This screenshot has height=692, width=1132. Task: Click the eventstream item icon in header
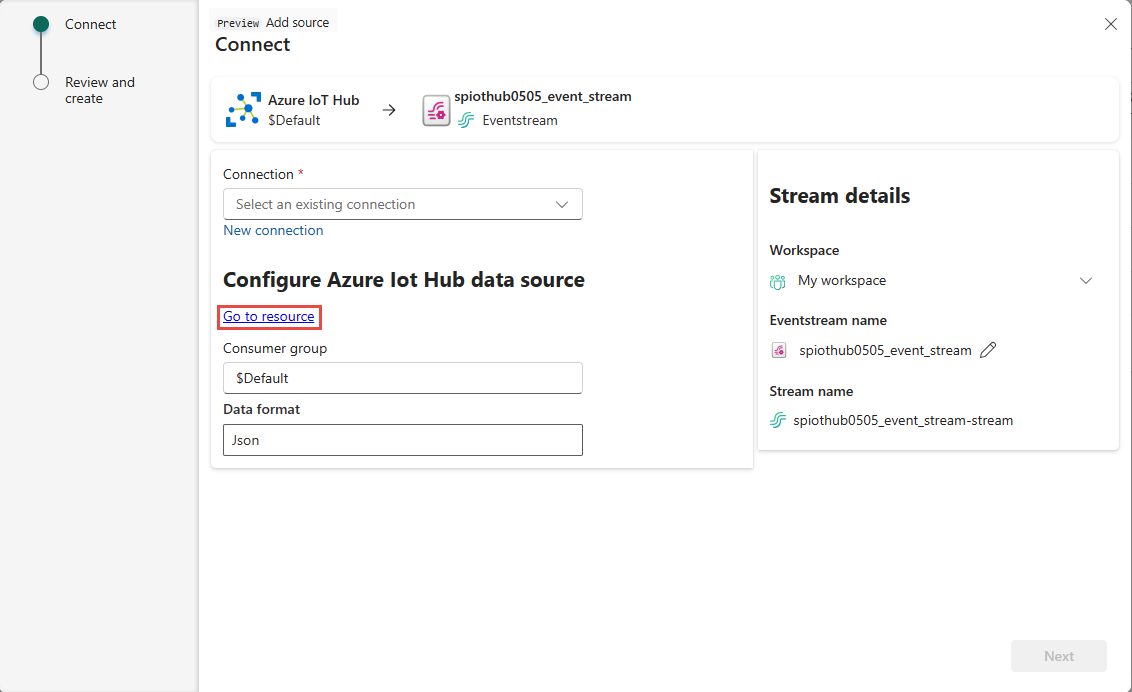[436, 110]
